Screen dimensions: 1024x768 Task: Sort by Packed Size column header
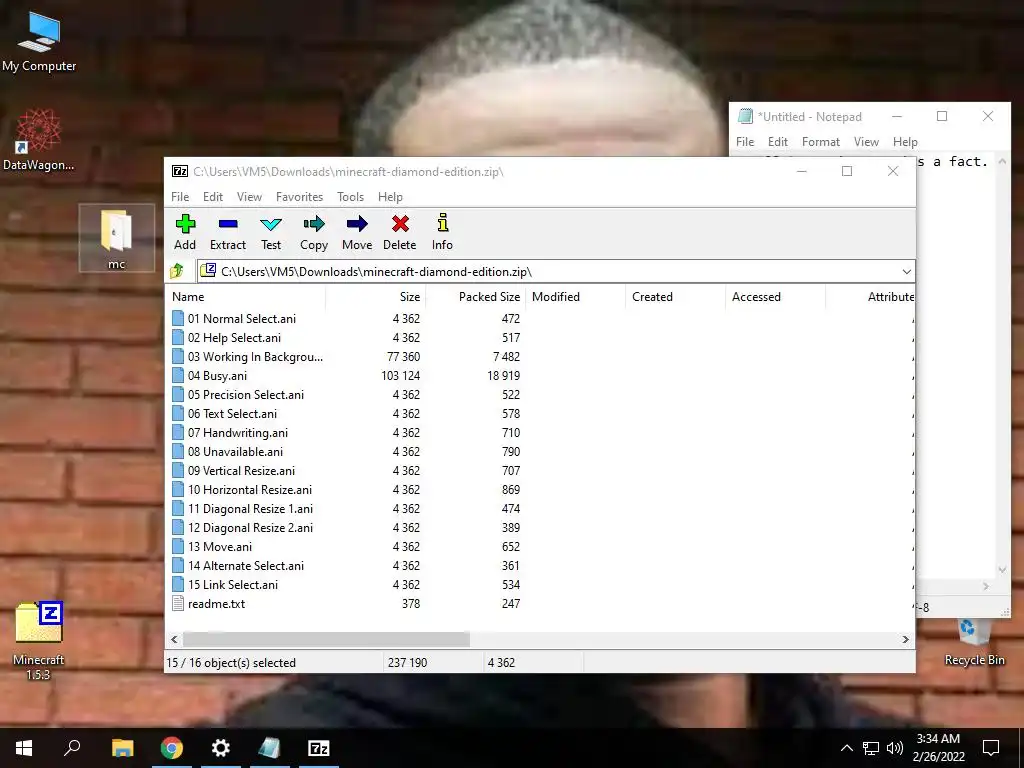pyautogui.click(x=475, y=296)
